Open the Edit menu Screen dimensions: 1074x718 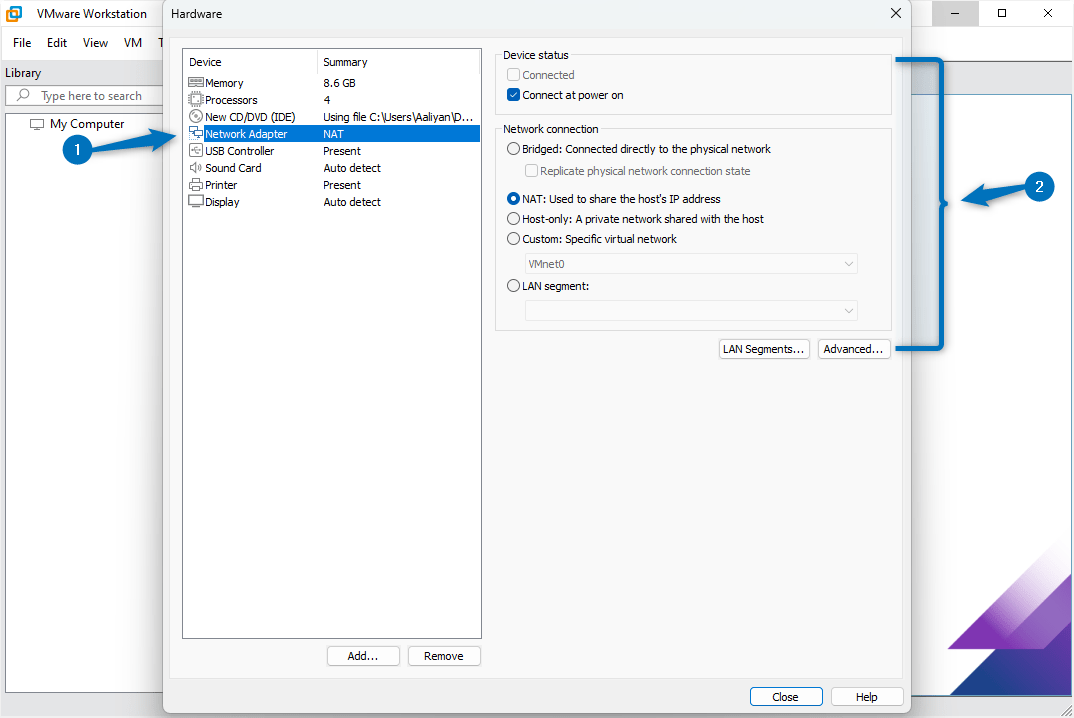56,42
